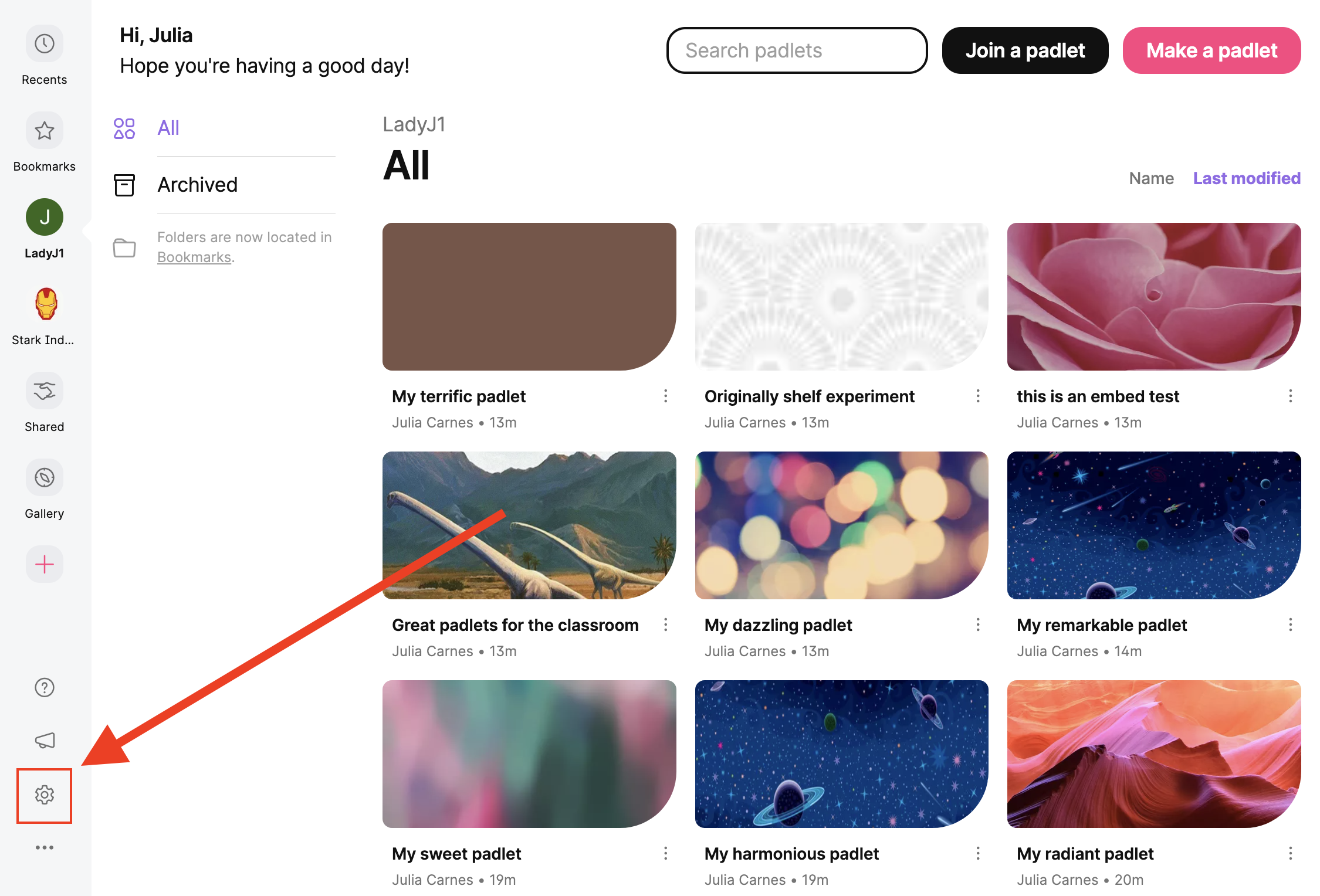The image size is (1320, 896).
Task: Sort padlets by Name
Action: coord(1152,178)
